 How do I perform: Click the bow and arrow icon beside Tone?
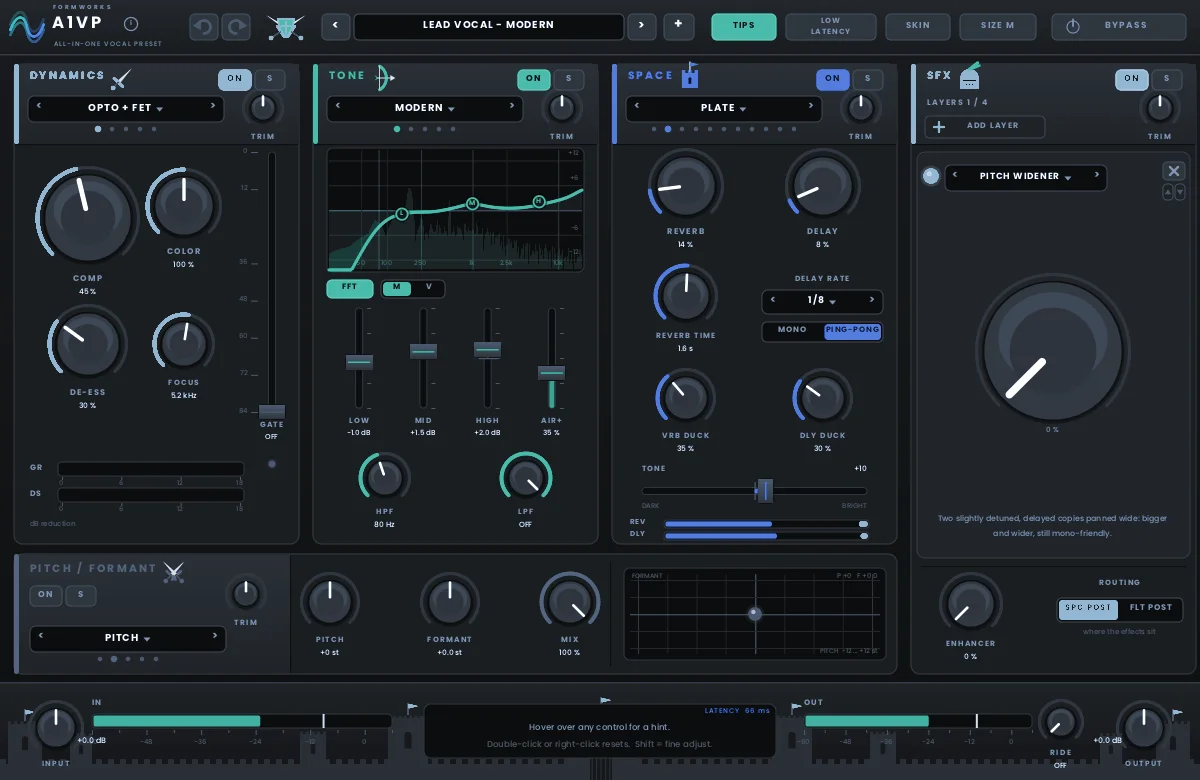pyautogui.click(x=386, y=77)
